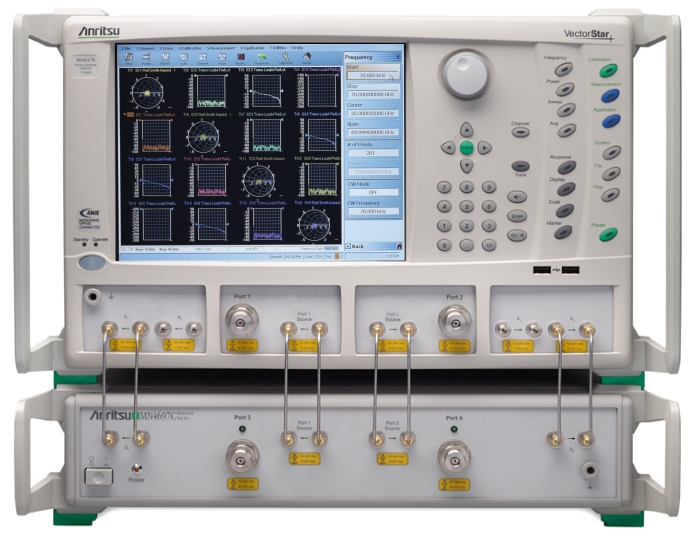Push the hardware Help key

(610, 194)
